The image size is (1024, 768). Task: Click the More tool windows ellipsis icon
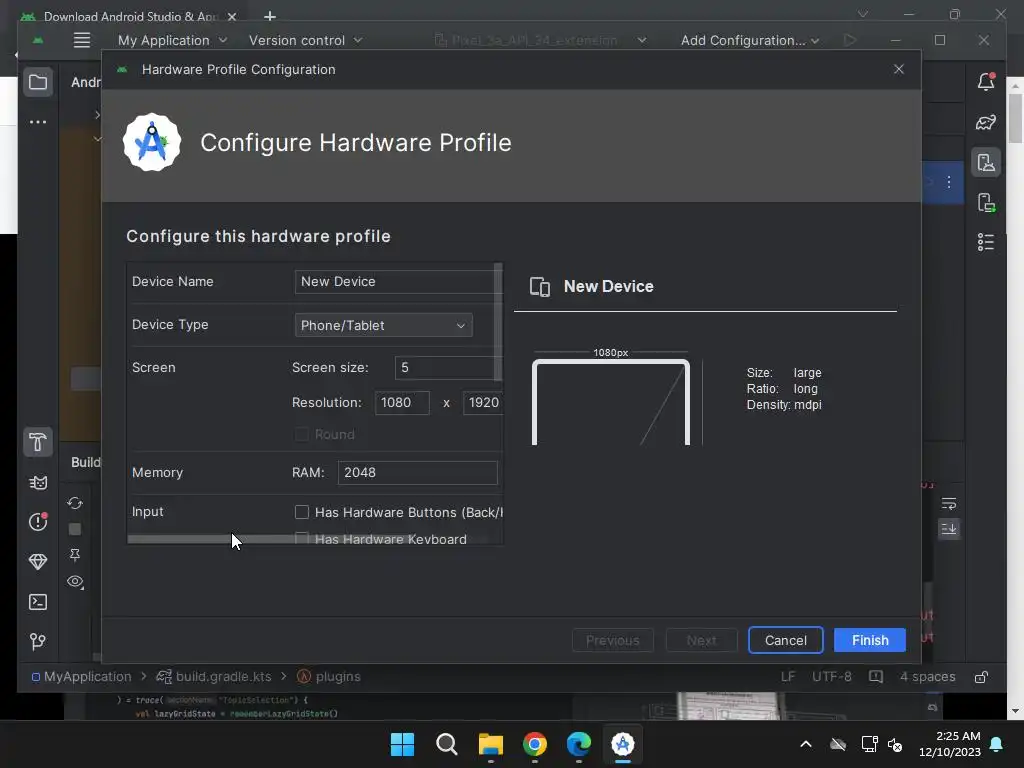pos(38,122)
